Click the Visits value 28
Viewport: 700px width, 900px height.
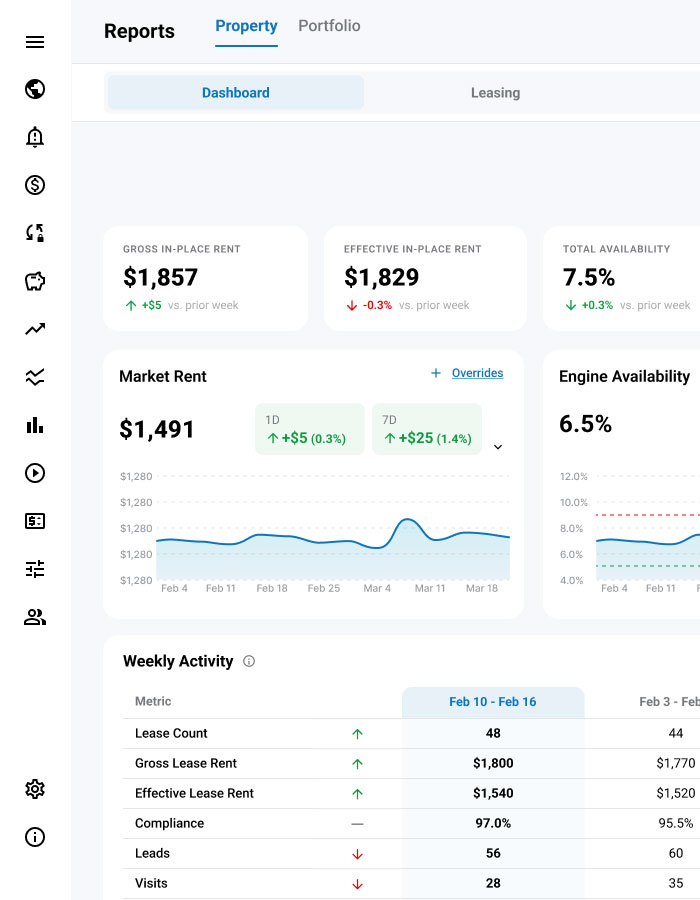pos(493,883)
